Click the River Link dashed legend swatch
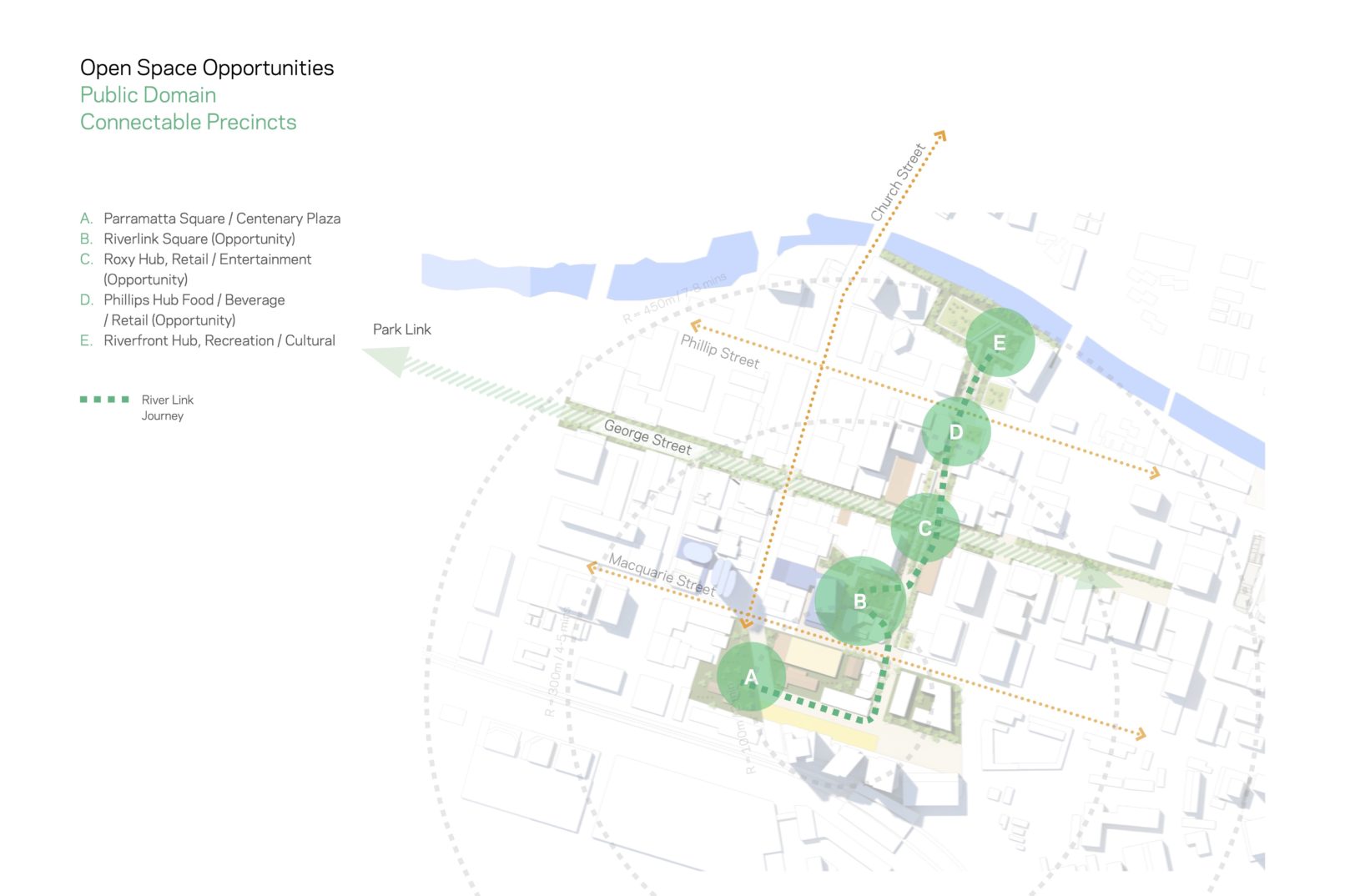The height and width of the screenshot is (896, 1345). click(x=104, y=400)
